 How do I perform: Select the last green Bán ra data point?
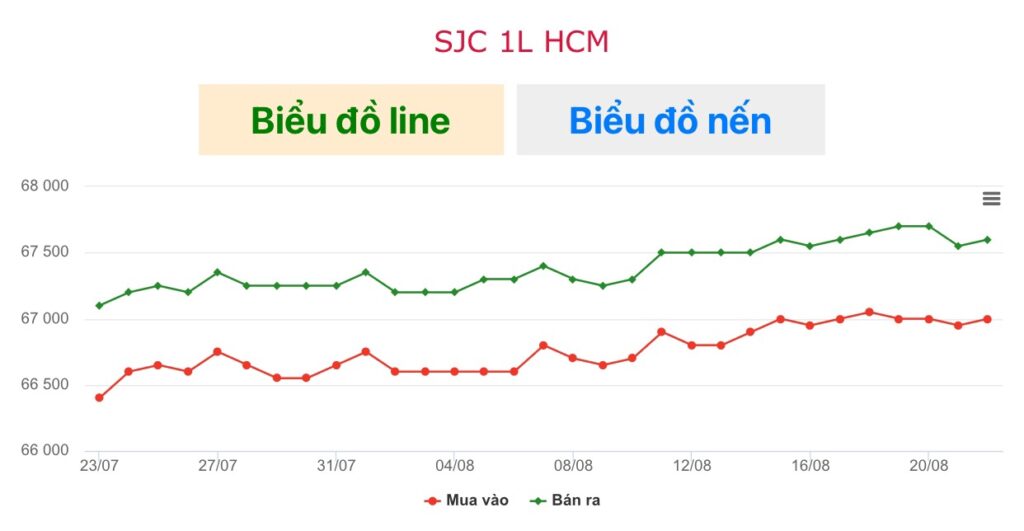[x=987, y=240]
